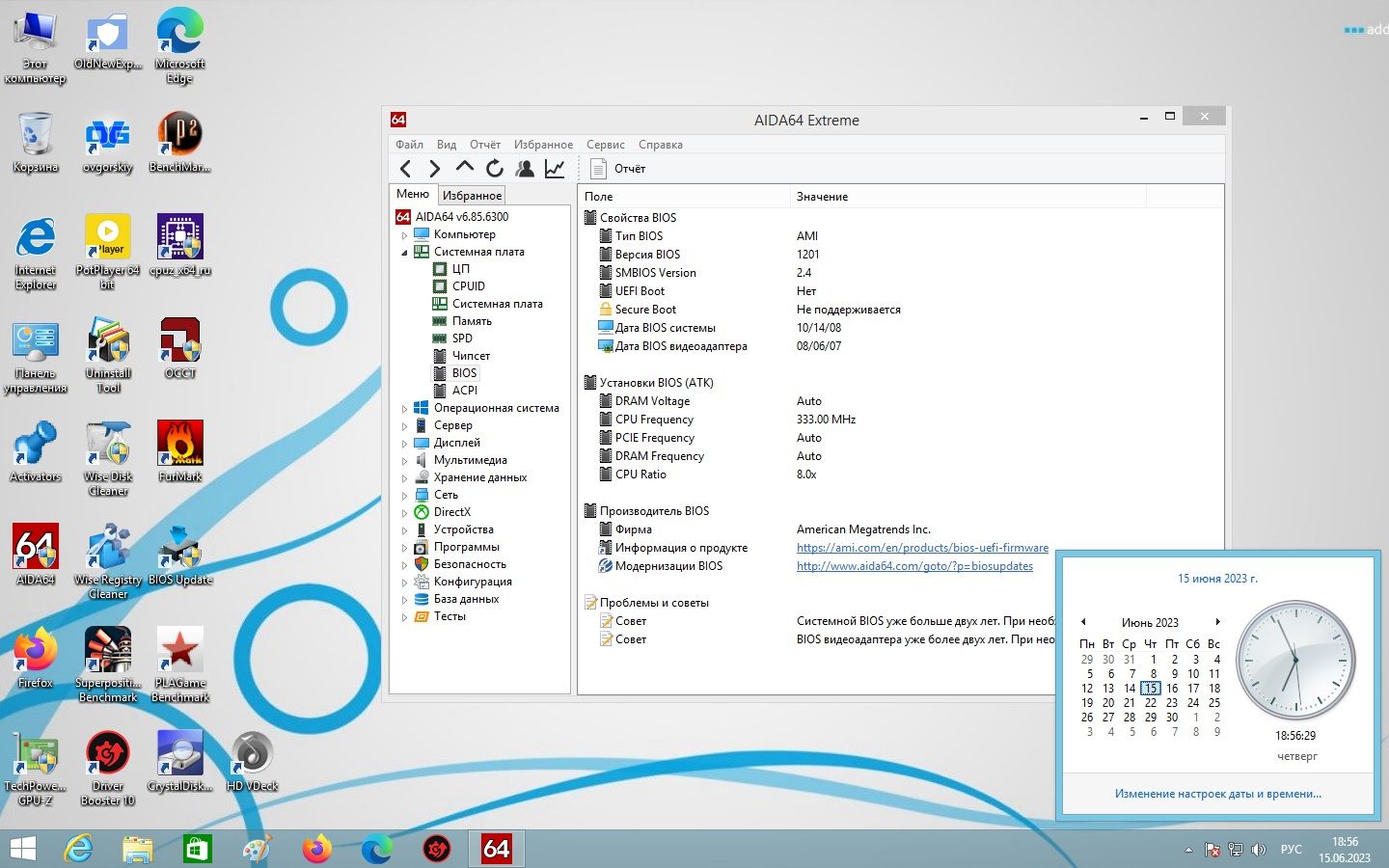This screenshot has width=1389, height=868.
Task: Open the ami.com bios-uefi-firmware link
Action: click(x=922, y=548)
